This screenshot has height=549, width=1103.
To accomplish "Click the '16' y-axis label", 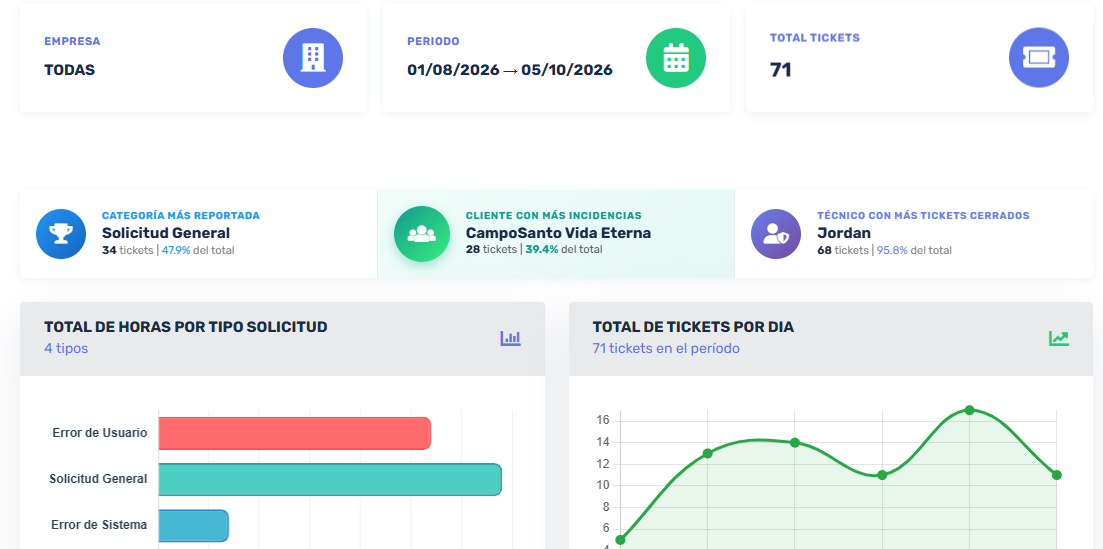I will [x=603, y=421].
